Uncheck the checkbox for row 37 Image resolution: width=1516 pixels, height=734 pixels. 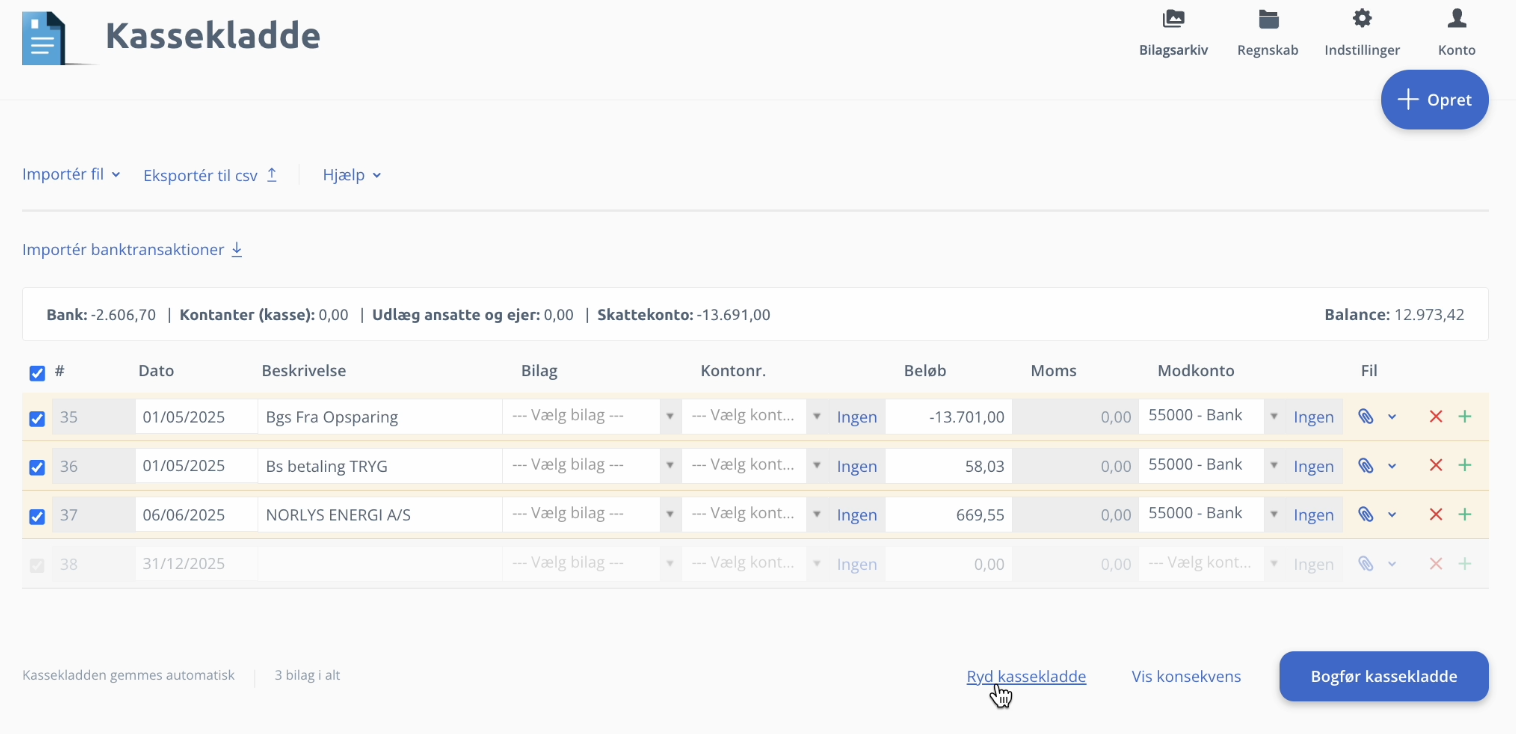coord(37,517)
